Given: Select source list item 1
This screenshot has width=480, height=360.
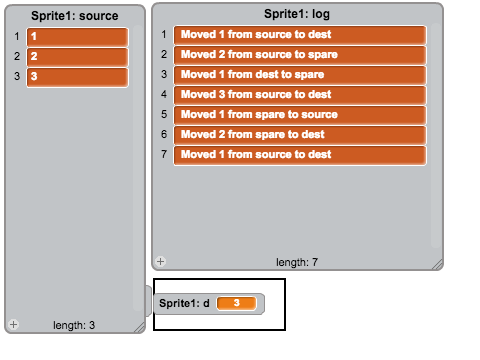Looking at the screenshot, I should tap(78, 37).
